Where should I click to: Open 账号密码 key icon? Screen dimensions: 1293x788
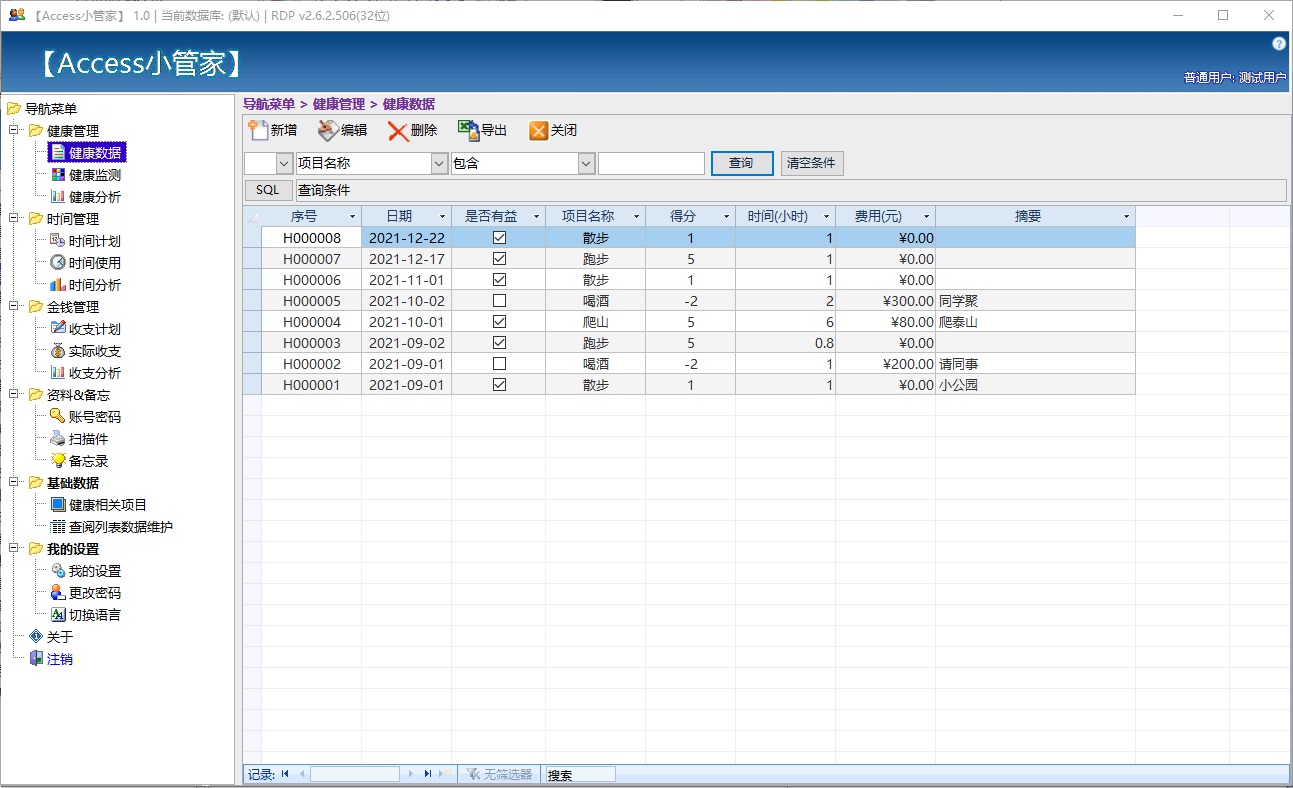pos(58,417)
